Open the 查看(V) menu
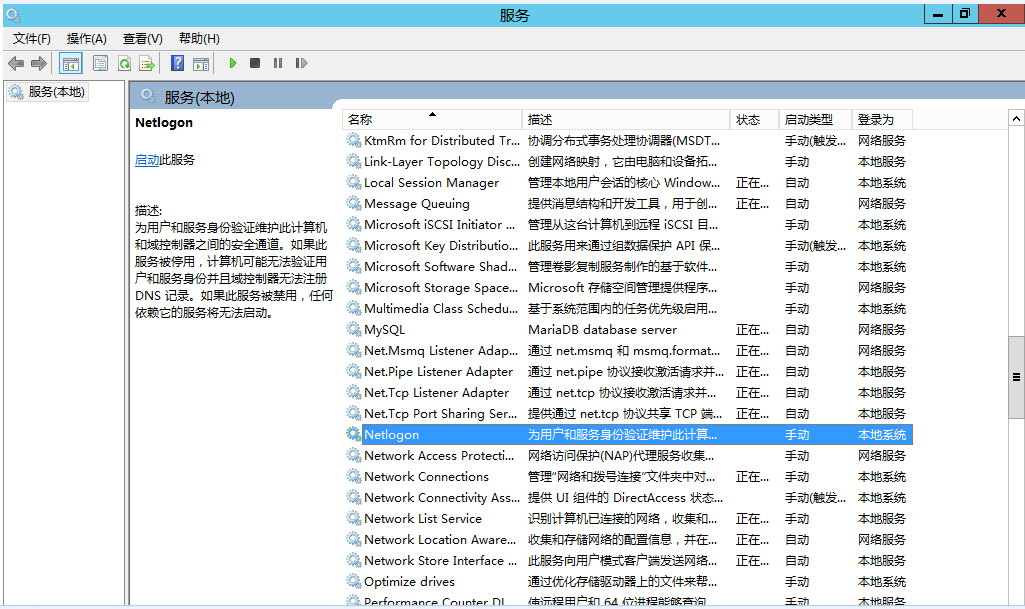1025x609 pixels. [142, 38]
